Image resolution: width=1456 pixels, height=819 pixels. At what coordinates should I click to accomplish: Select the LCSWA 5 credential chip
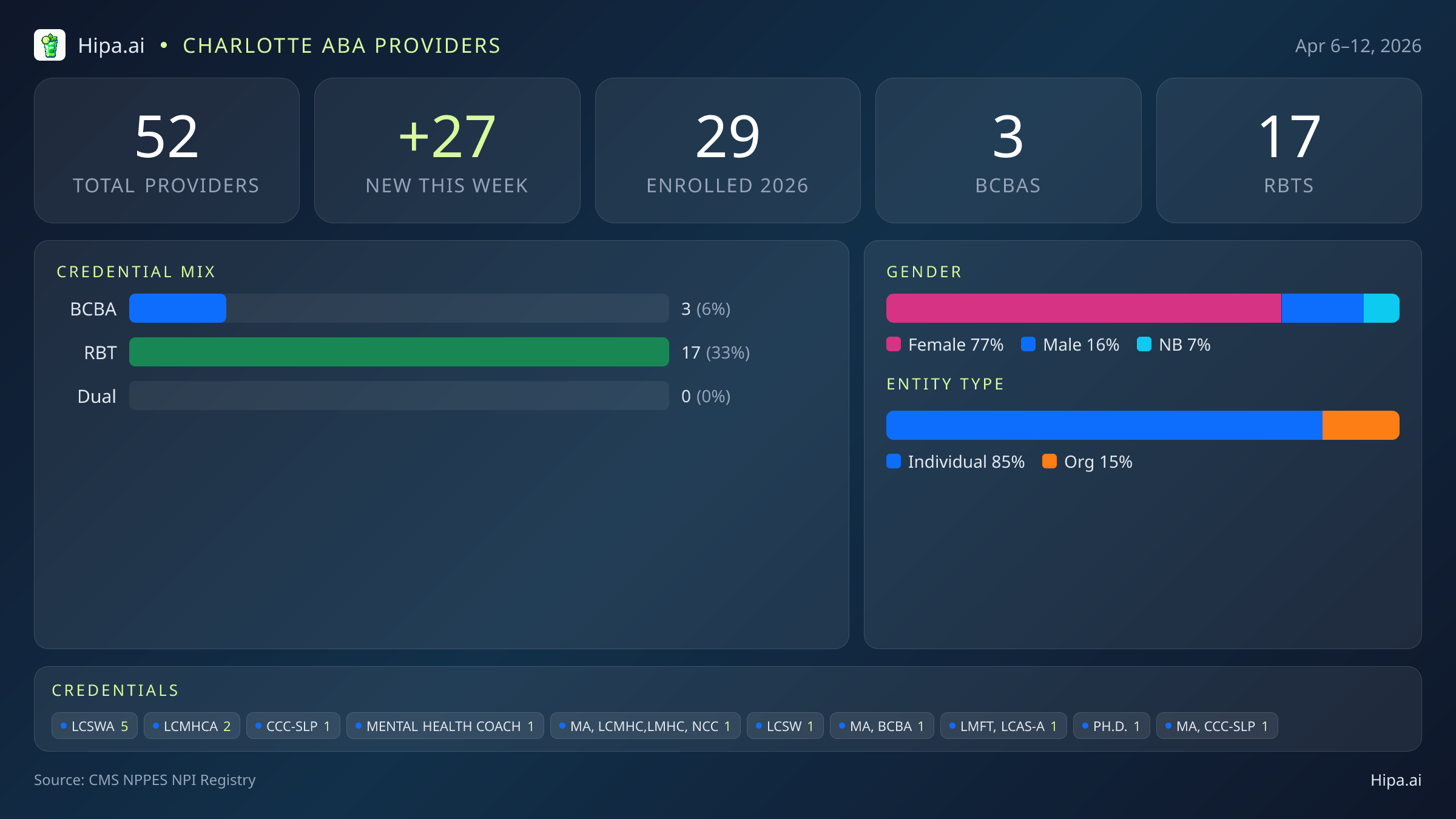[x=95, y=726]
